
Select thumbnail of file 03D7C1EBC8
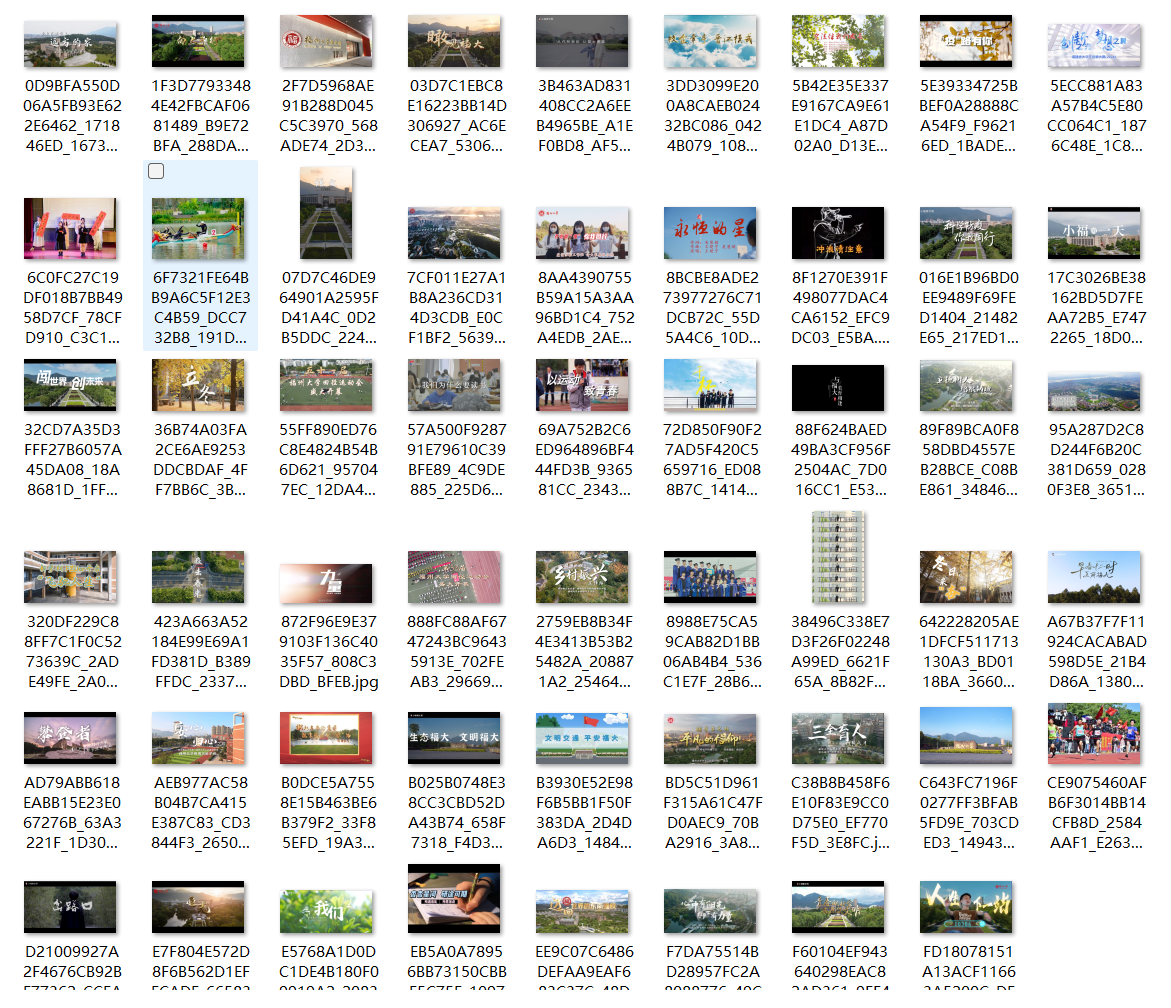tap(454, 41)
